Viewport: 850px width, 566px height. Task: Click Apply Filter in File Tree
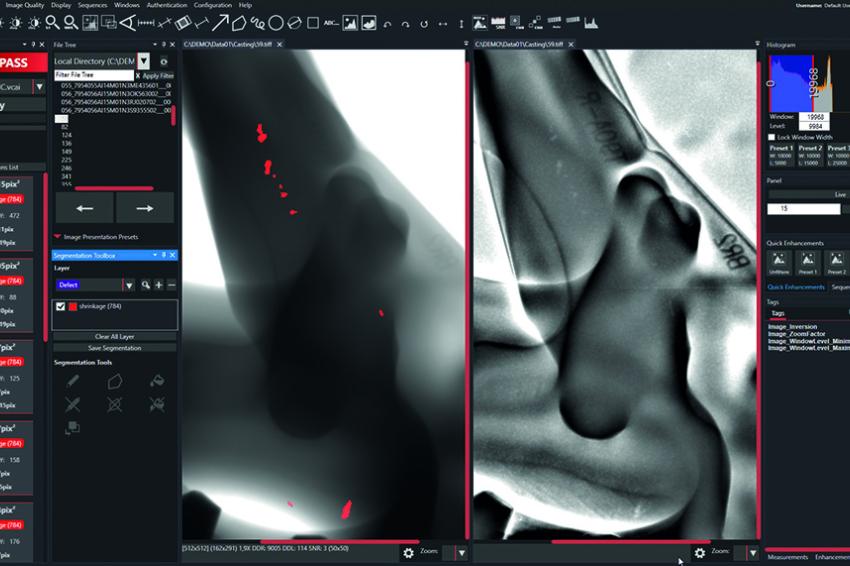pyautogui.click(x=158, y=76)
